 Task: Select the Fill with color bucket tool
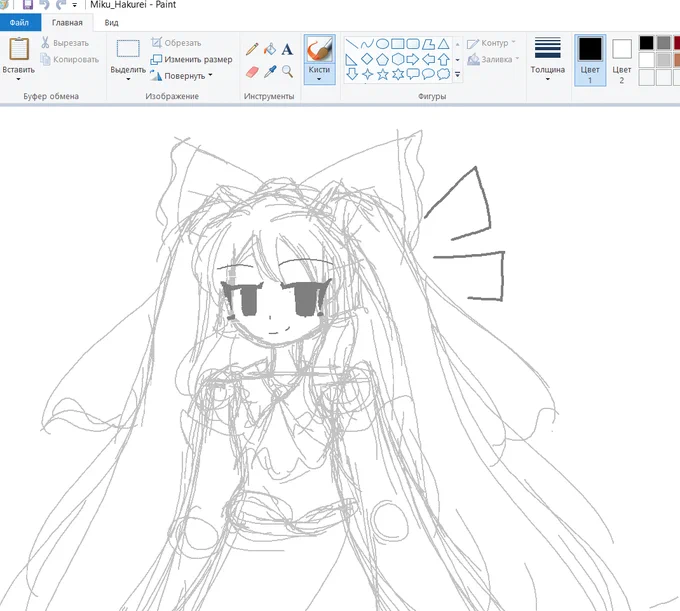[270, 49]
